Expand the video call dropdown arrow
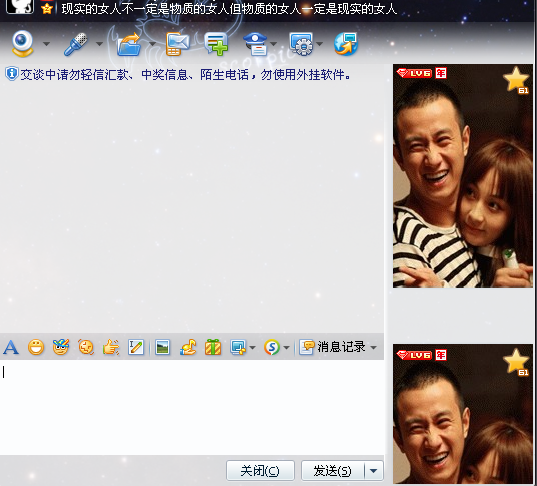Screen dimensions: 537x486 coord(46,44)
